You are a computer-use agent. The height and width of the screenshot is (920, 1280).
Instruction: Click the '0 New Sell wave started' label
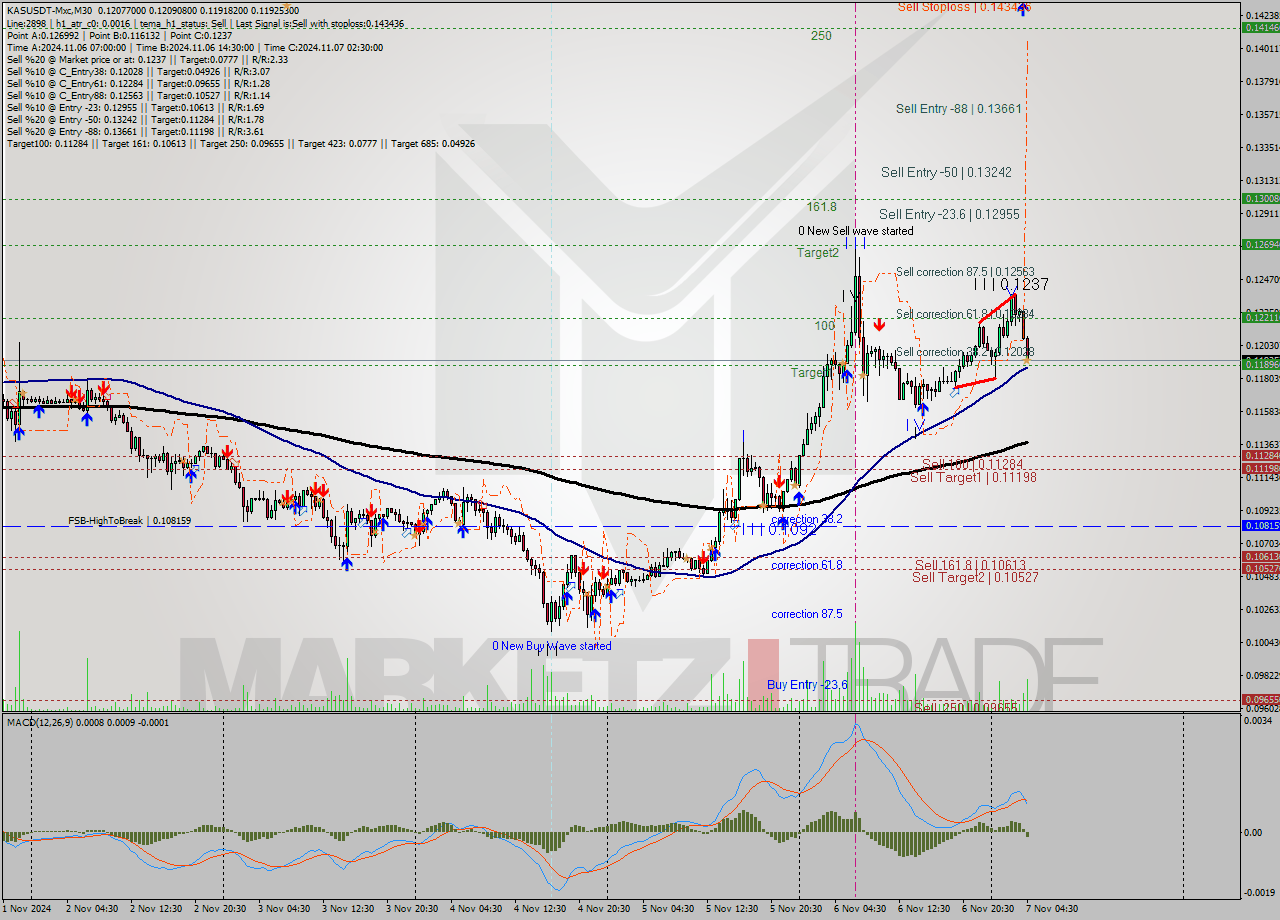pyautogui.click(x=855, y=231)
